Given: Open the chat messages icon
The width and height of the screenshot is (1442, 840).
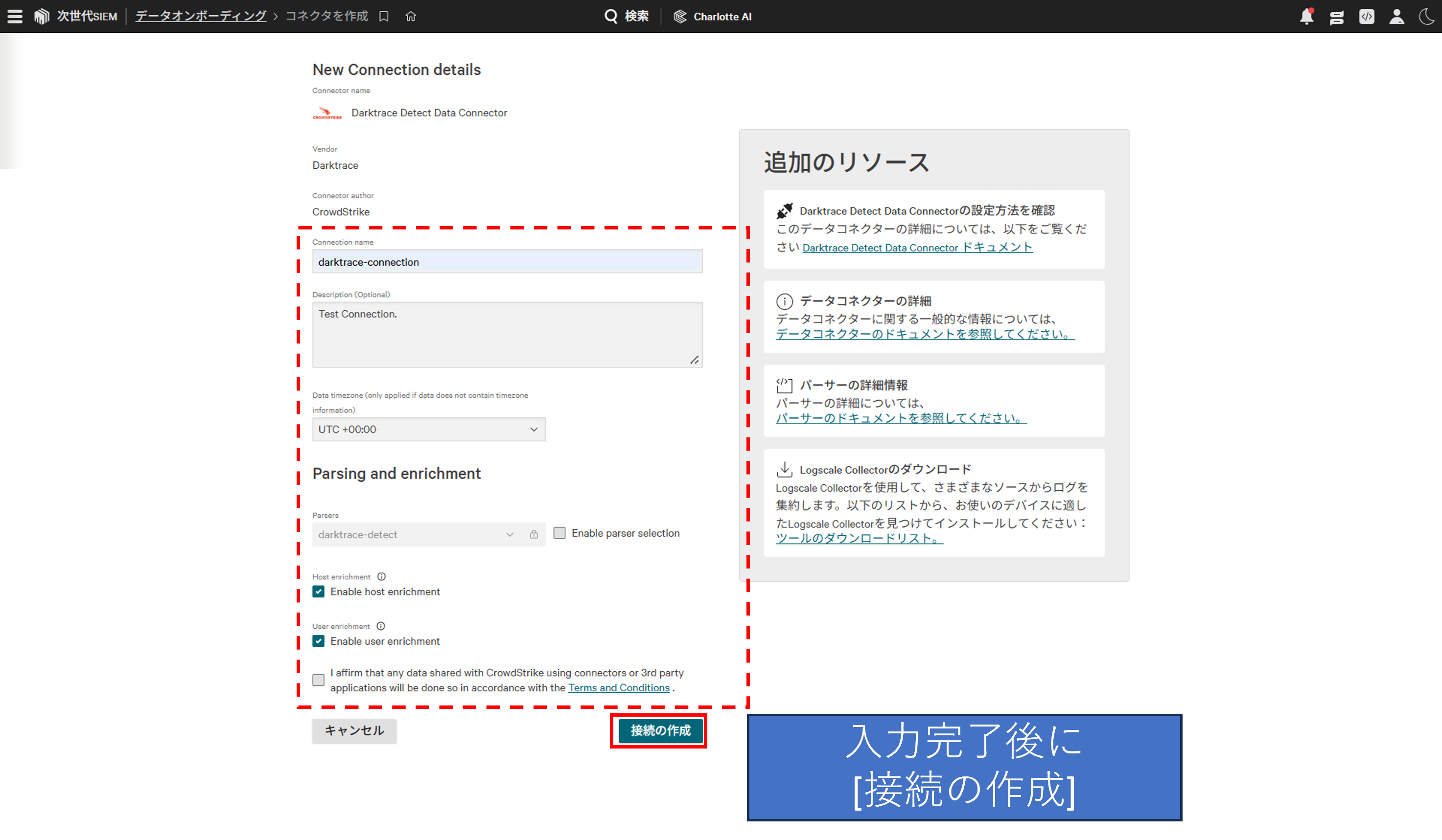Looking at the screenshot, I should click(x=1337, y=17).
